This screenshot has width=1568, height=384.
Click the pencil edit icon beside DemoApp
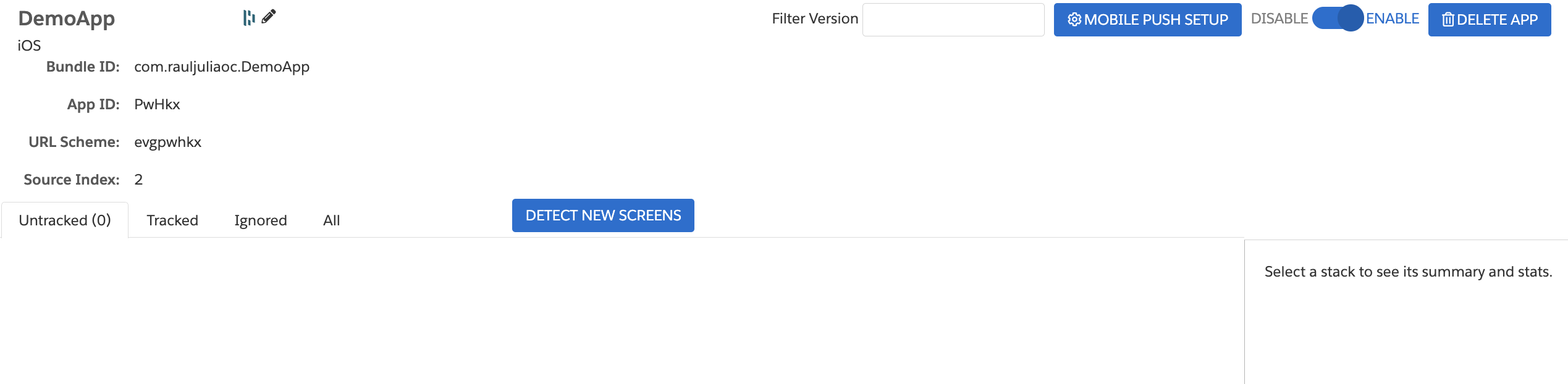coord(269,17)
